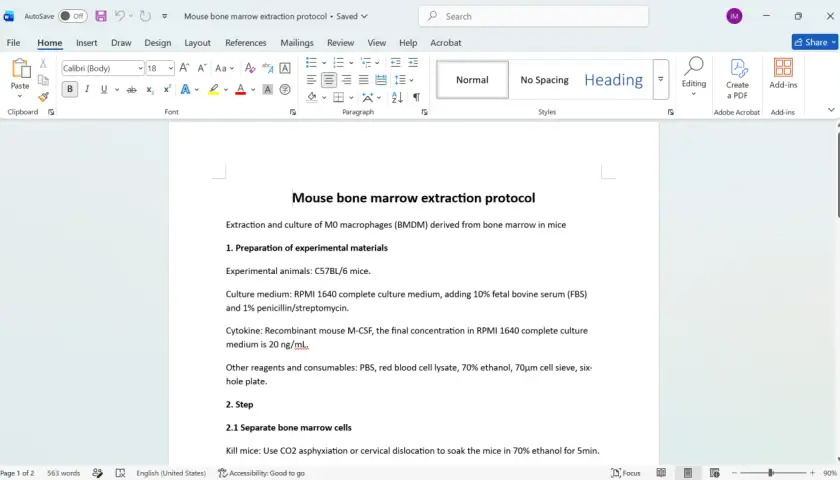Open the File menu
This screenshot has width=840, height=480.
pos(13,43)
